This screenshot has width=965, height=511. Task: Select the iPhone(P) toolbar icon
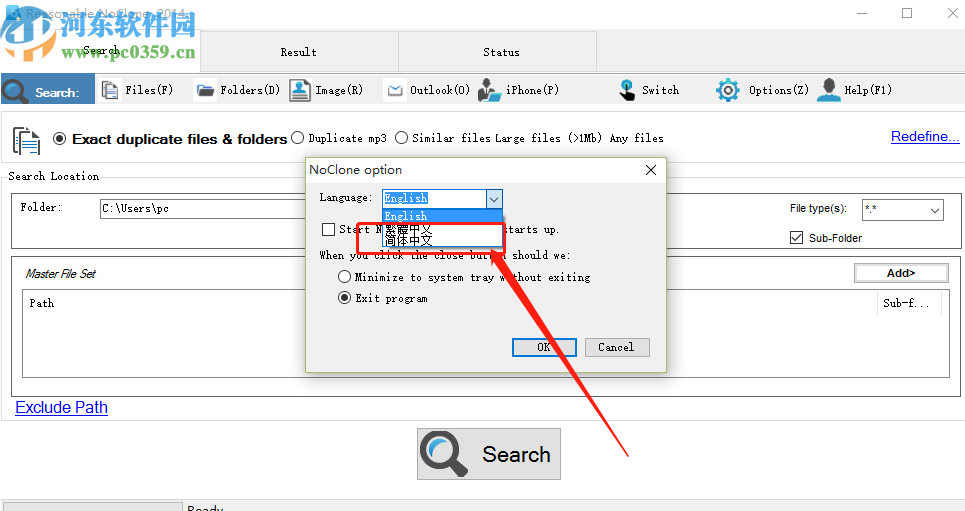point(490,90)
